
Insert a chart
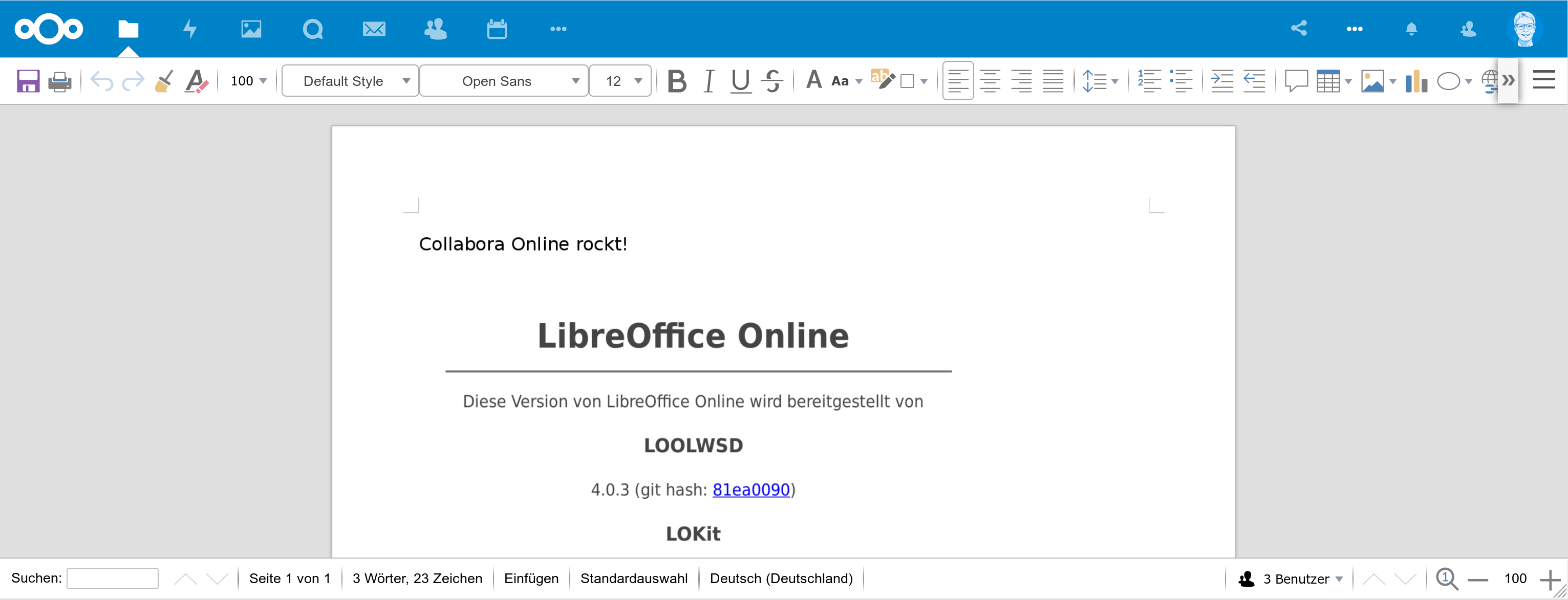[1416, 80]
